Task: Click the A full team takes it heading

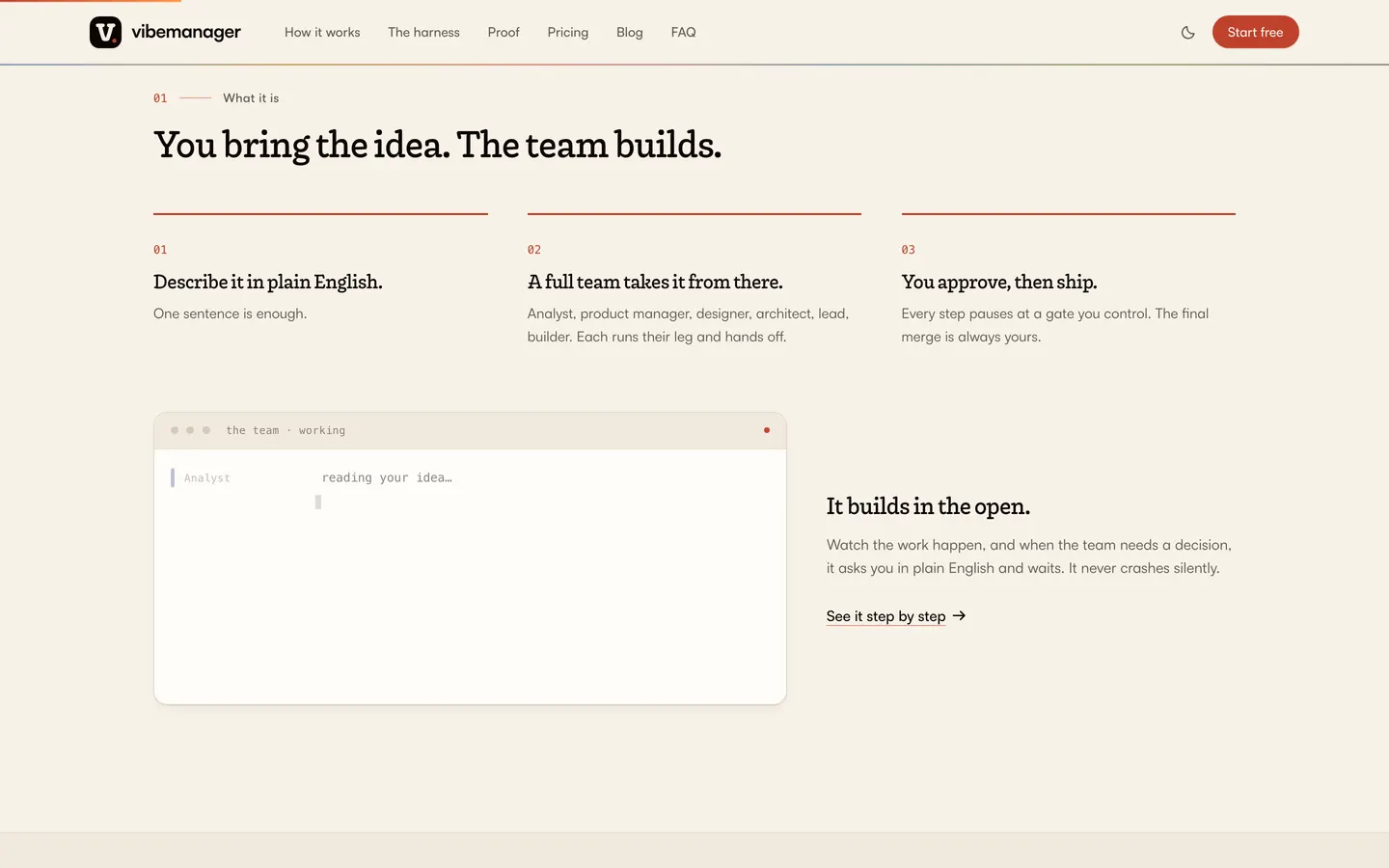Action: coord(655,282)
